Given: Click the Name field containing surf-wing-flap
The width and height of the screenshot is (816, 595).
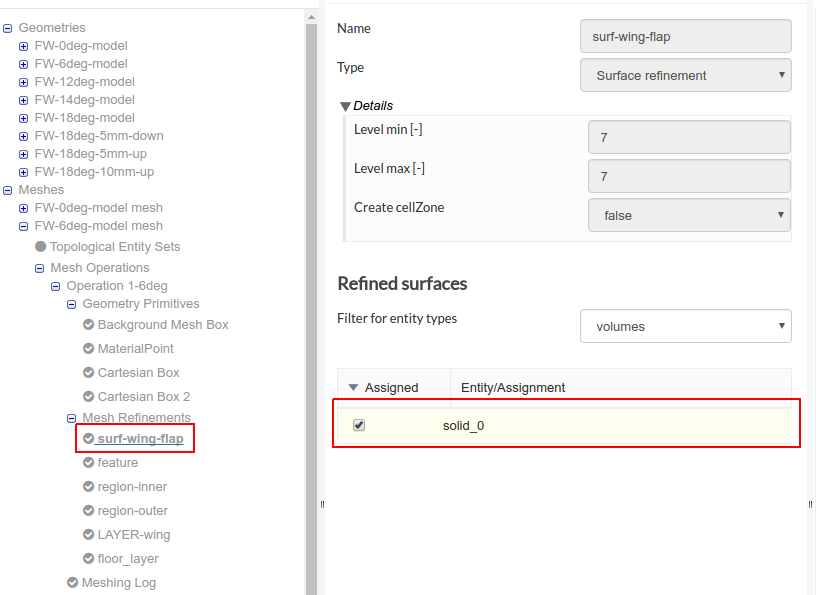Looking at the screenshot, I should 685,36.
